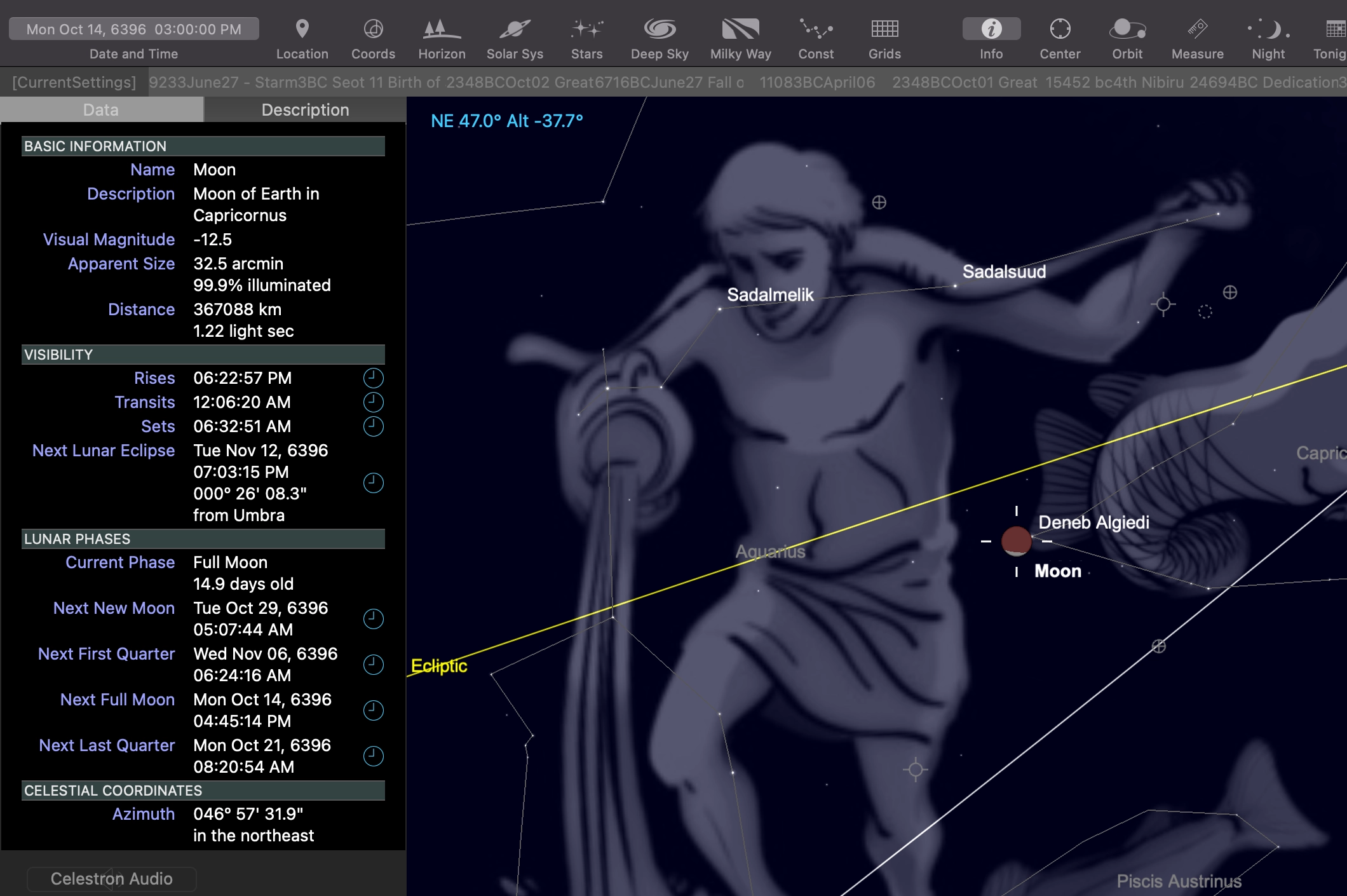Screen dimensions: 1347x896
Task: Center the selected object with Center icon
Action: [1060, 29]
